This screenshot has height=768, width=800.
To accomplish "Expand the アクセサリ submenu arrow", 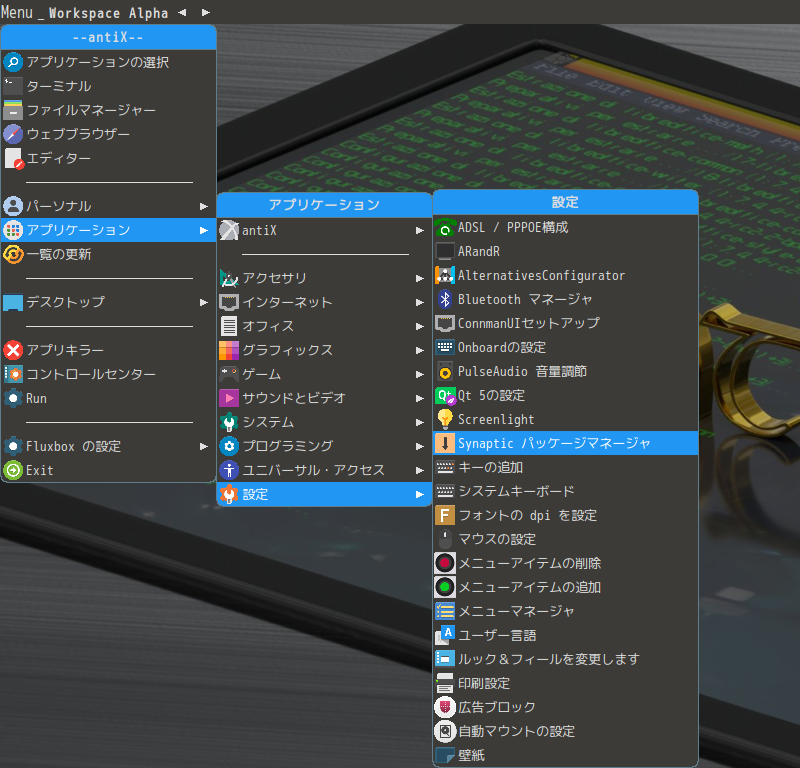I will click(x=419, y=278).
